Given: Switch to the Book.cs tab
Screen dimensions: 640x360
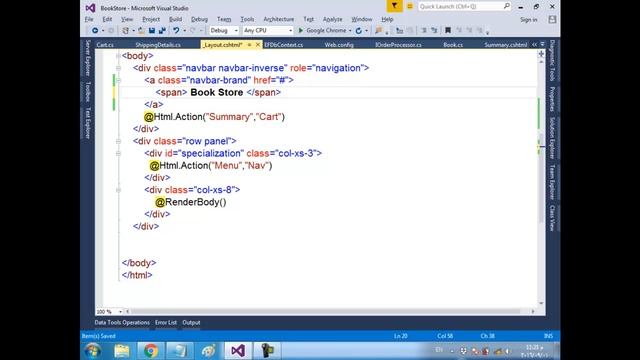Looking at the screenshot, I should pos(453,45).
